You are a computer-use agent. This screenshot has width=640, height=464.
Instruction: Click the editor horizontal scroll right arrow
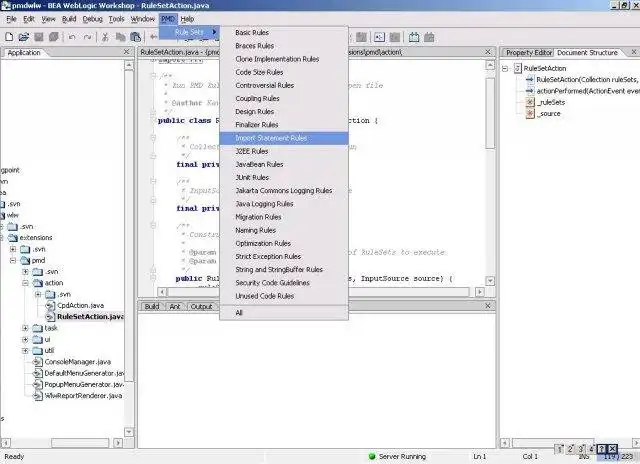pos(480,292)
